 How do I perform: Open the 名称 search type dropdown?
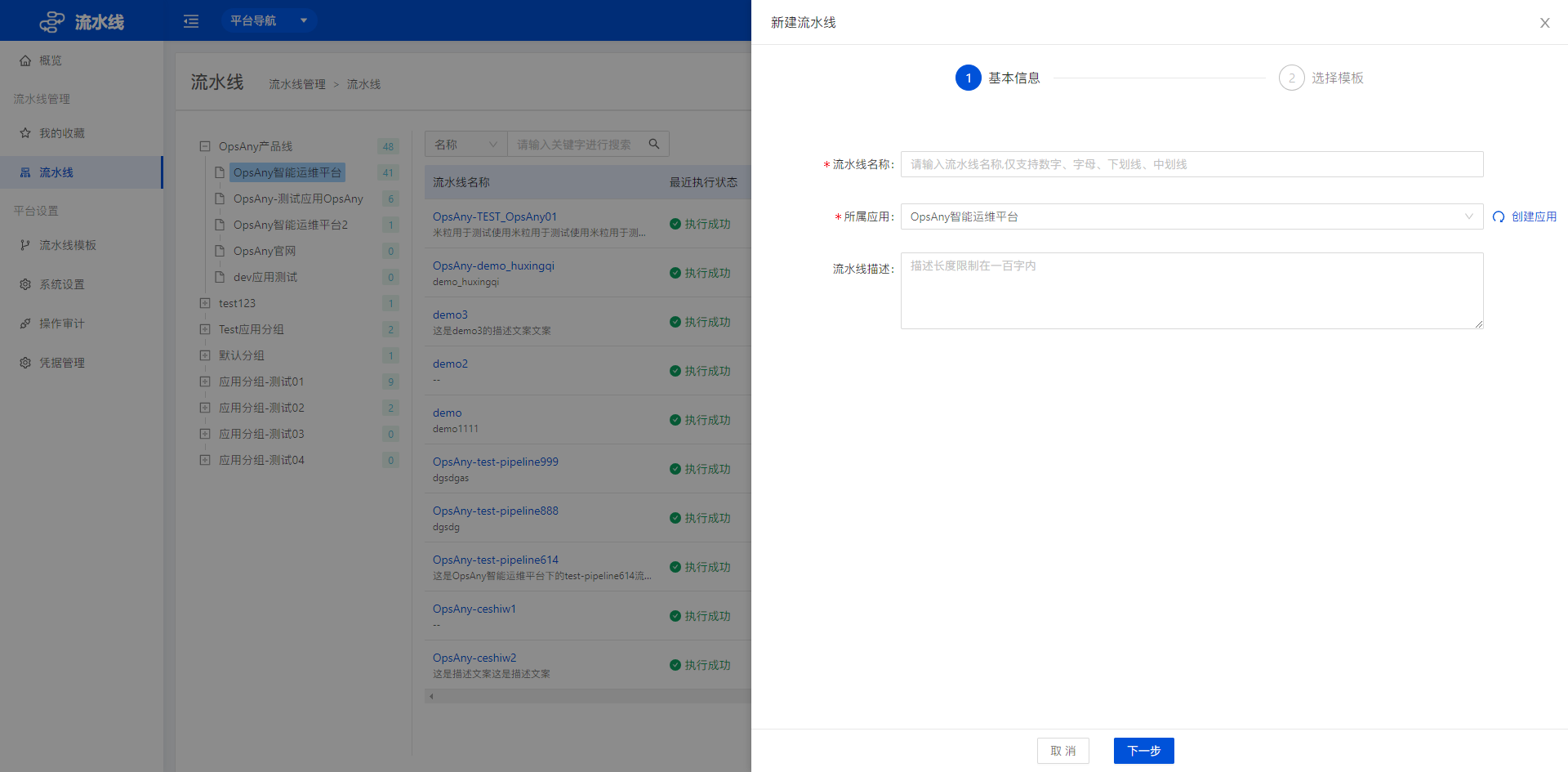(x=465, y=145)
